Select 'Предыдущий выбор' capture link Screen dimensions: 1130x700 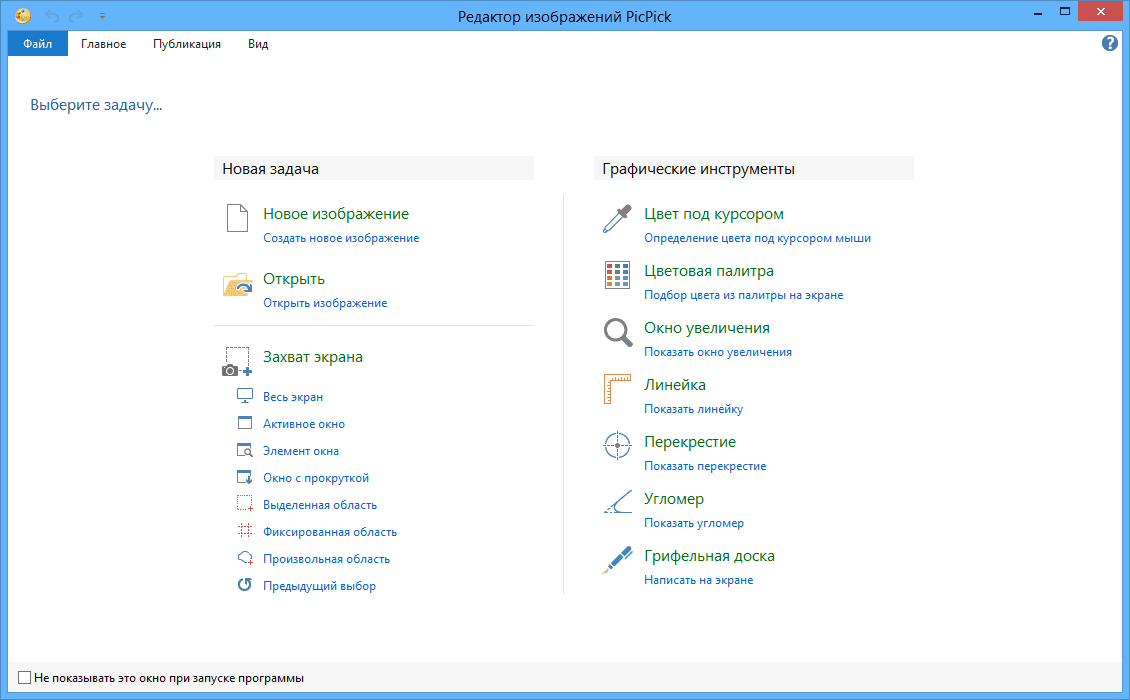[319, 586]
